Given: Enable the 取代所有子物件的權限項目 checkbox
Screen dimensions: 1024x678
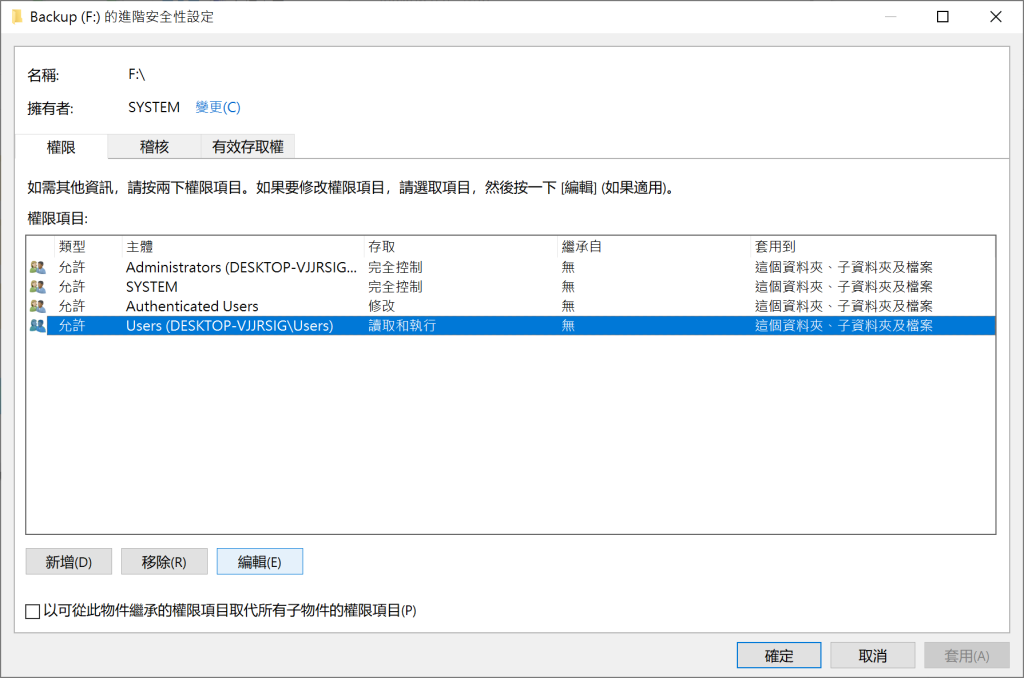Looking at the screenshot, I should pyautogui.click(x=33, y=610).
